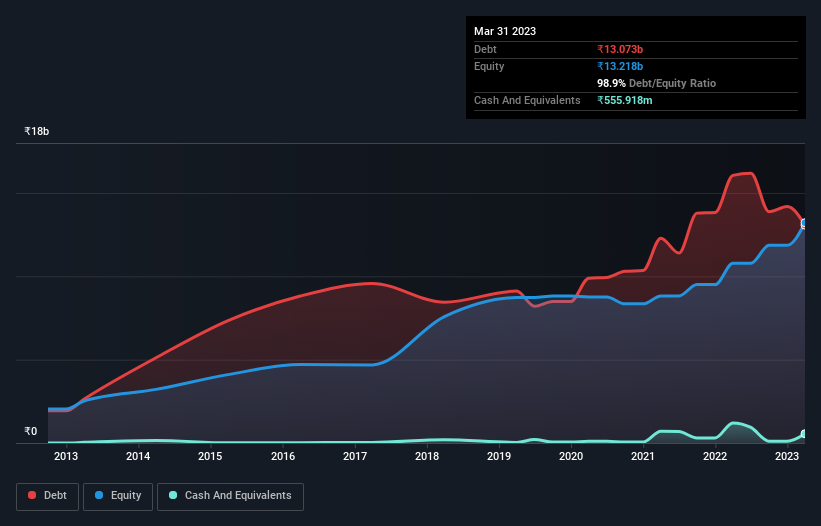Click the ₹18b y-axis label
This screenshot has height=526, width=821.
point(37,131)
